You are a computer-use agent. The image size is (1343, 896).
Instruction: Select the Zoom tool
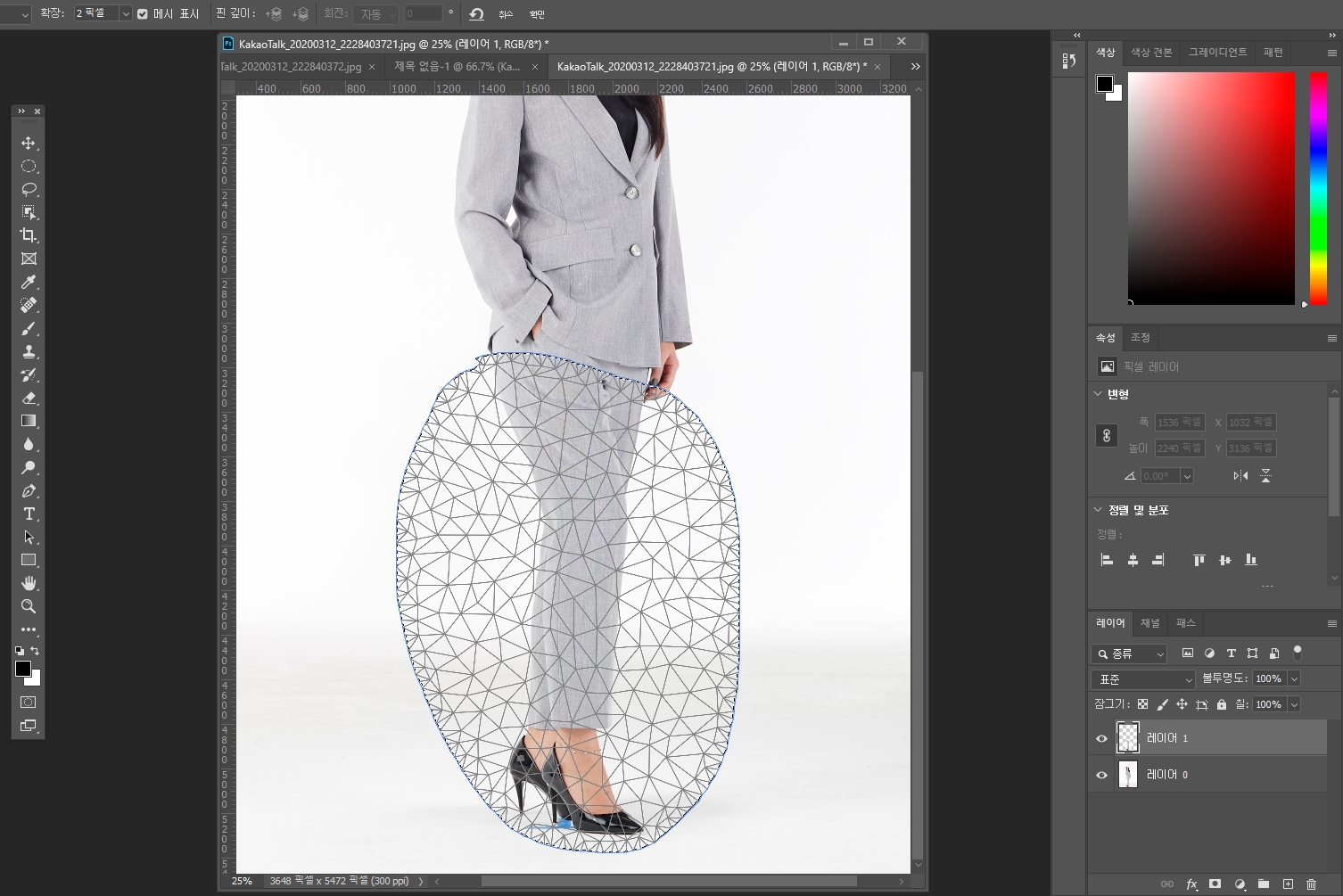point(29,606)
